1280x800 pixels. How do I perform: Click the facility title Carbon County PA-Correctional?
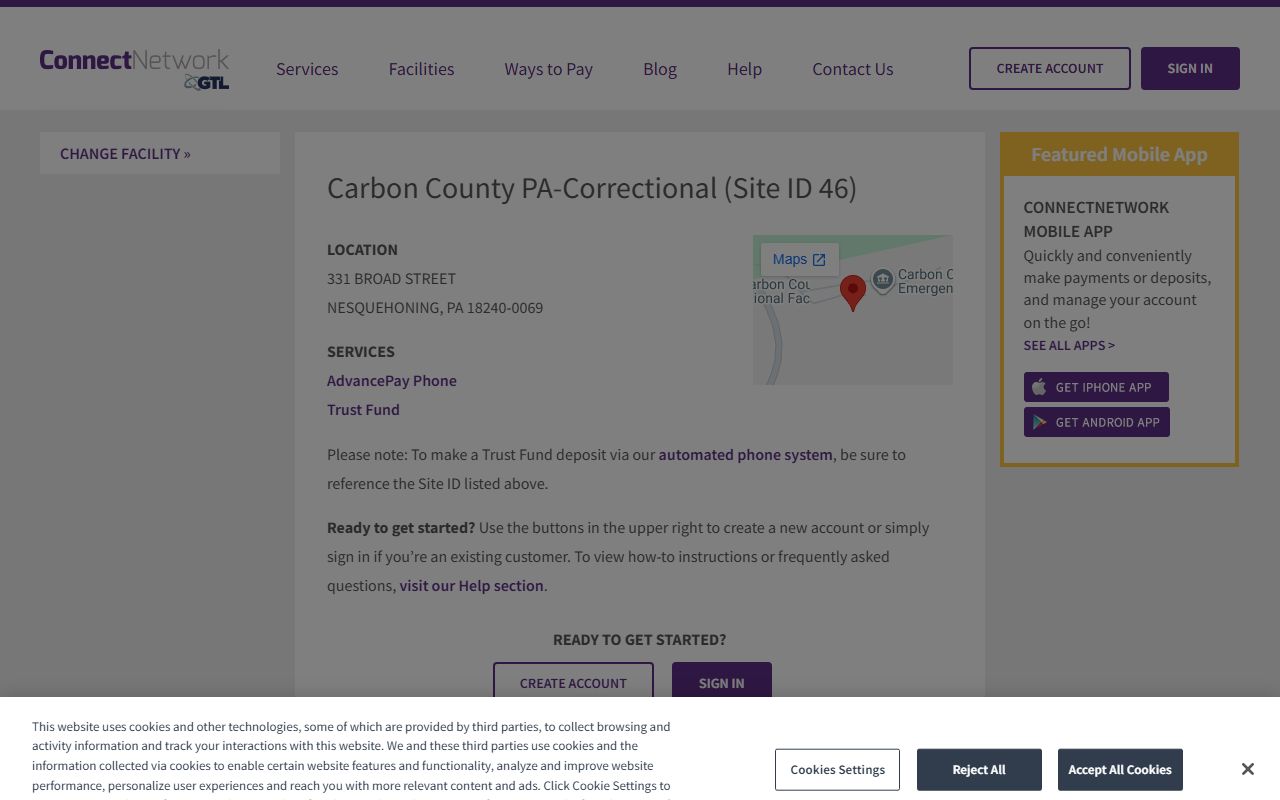(592, 188)
